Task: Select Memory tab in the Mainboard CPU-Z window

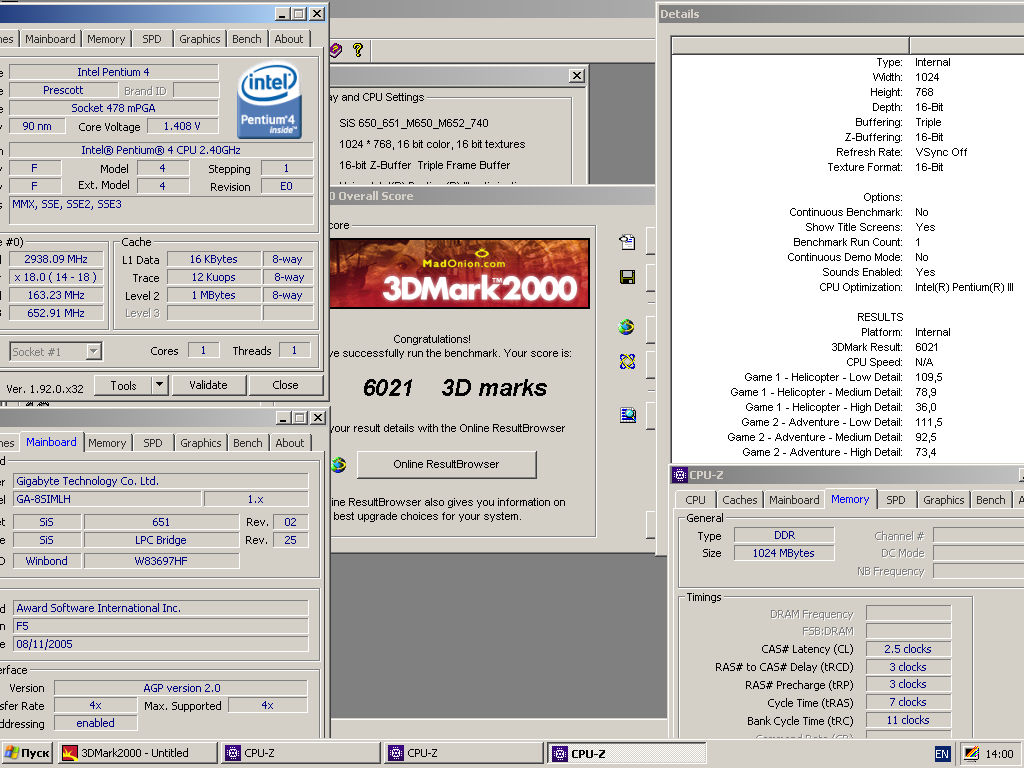Action: pos(107,443)
